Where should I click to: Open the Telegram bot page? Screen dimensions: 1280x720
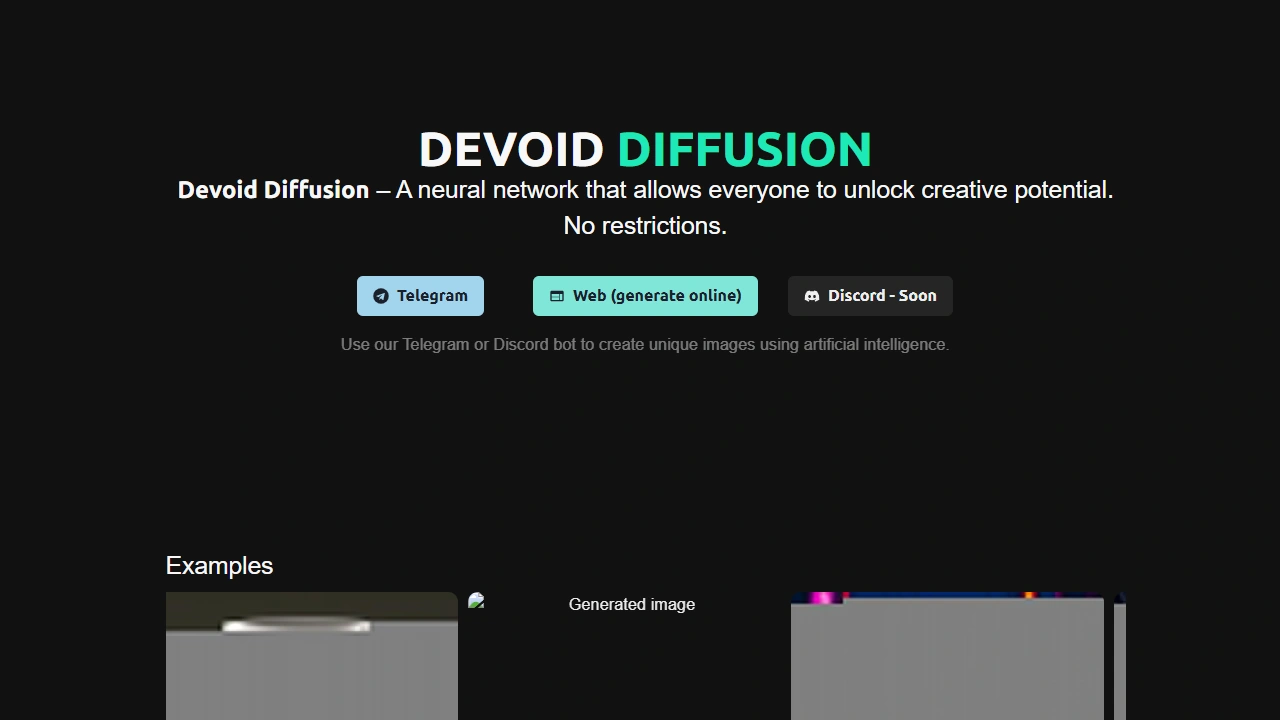(x=420, y=296)
